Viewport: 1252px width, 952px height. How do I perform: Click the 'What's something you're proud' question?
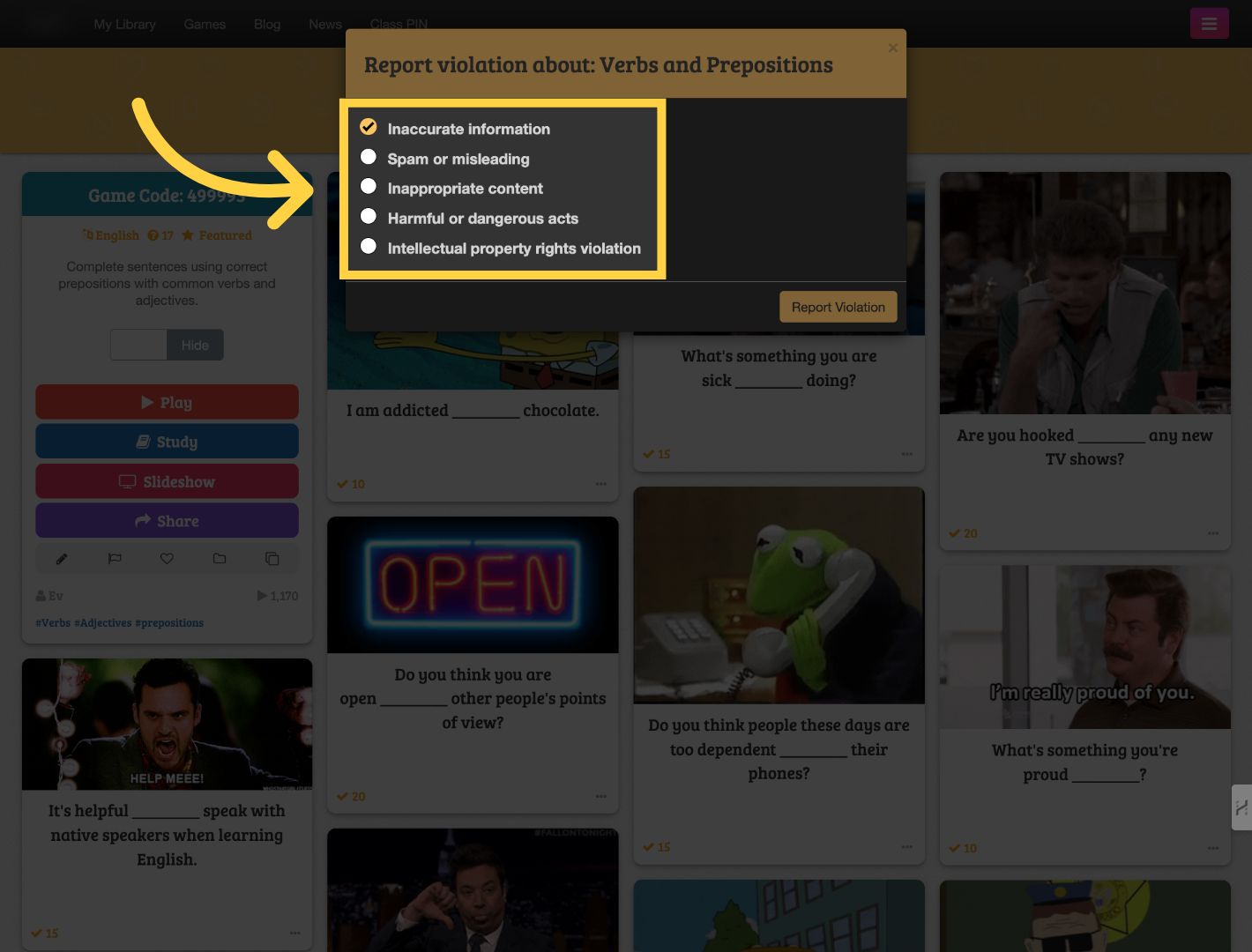tap(1084, 762)
